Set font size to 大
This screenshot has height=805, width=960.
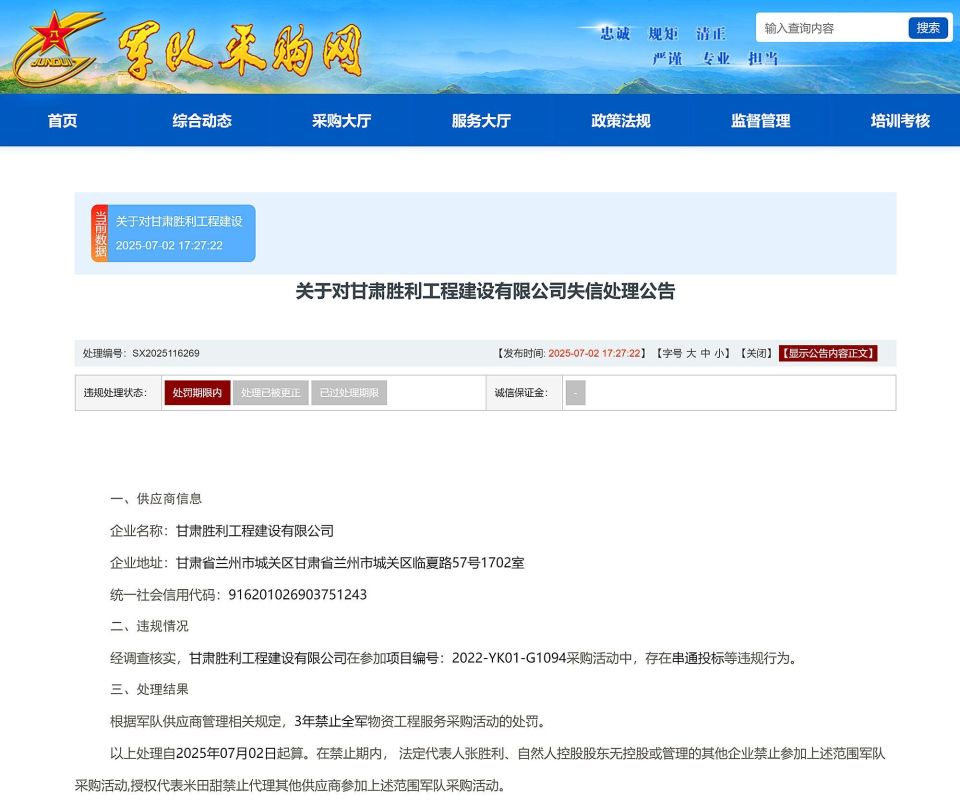[691, 353]
